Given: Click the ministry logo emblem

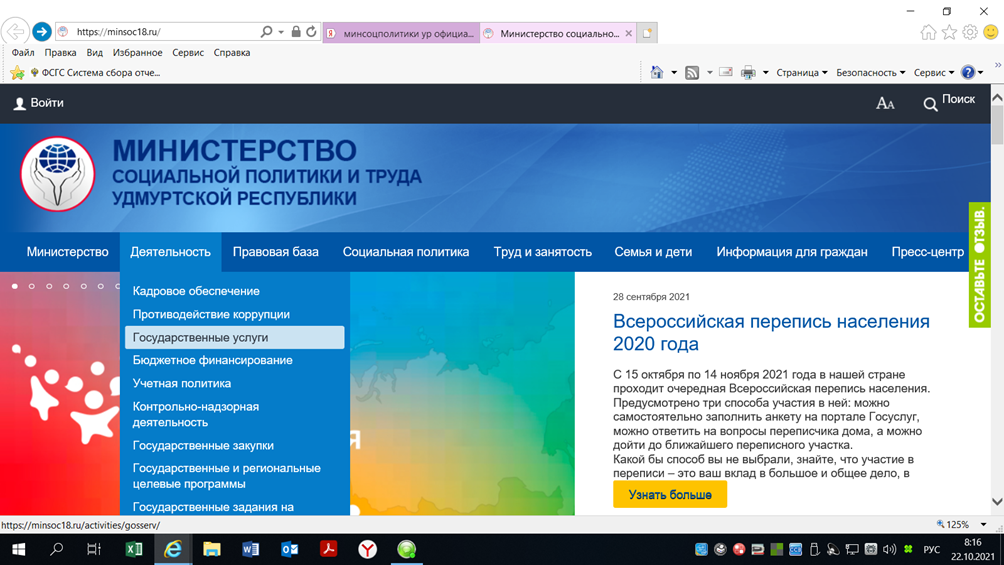Looking at the screenshot, I should (x=58, y=175).
